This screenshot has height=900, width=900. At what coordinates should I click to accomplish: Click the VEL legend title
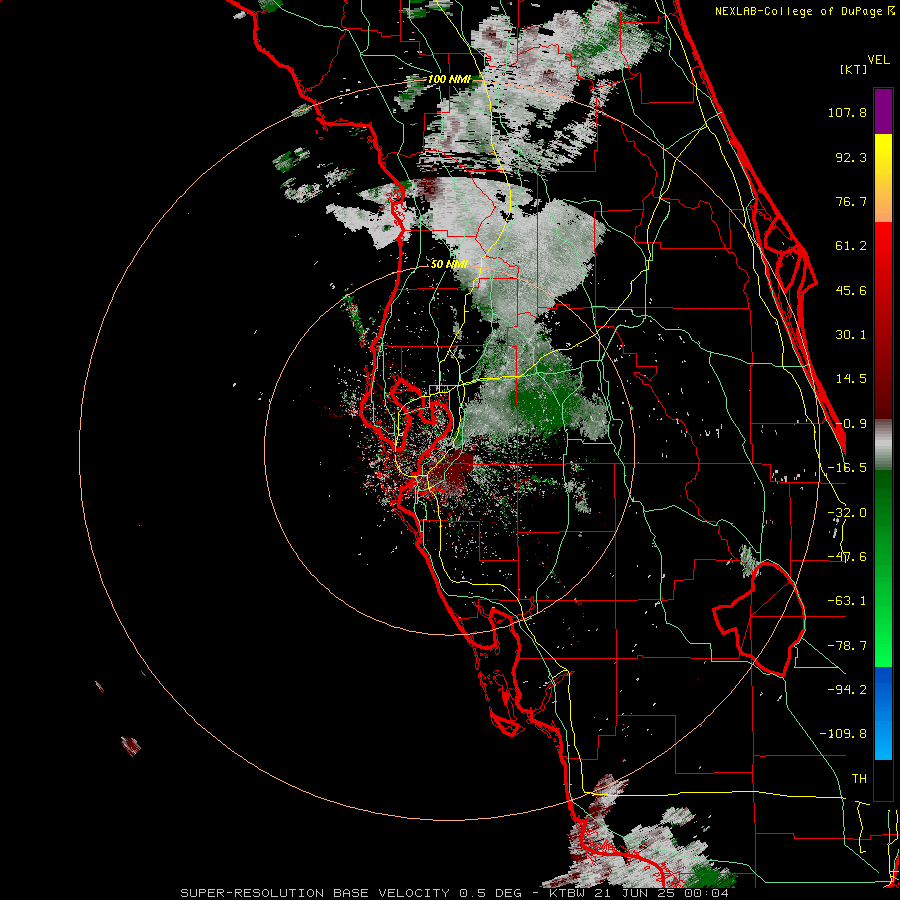coord(878,60)
